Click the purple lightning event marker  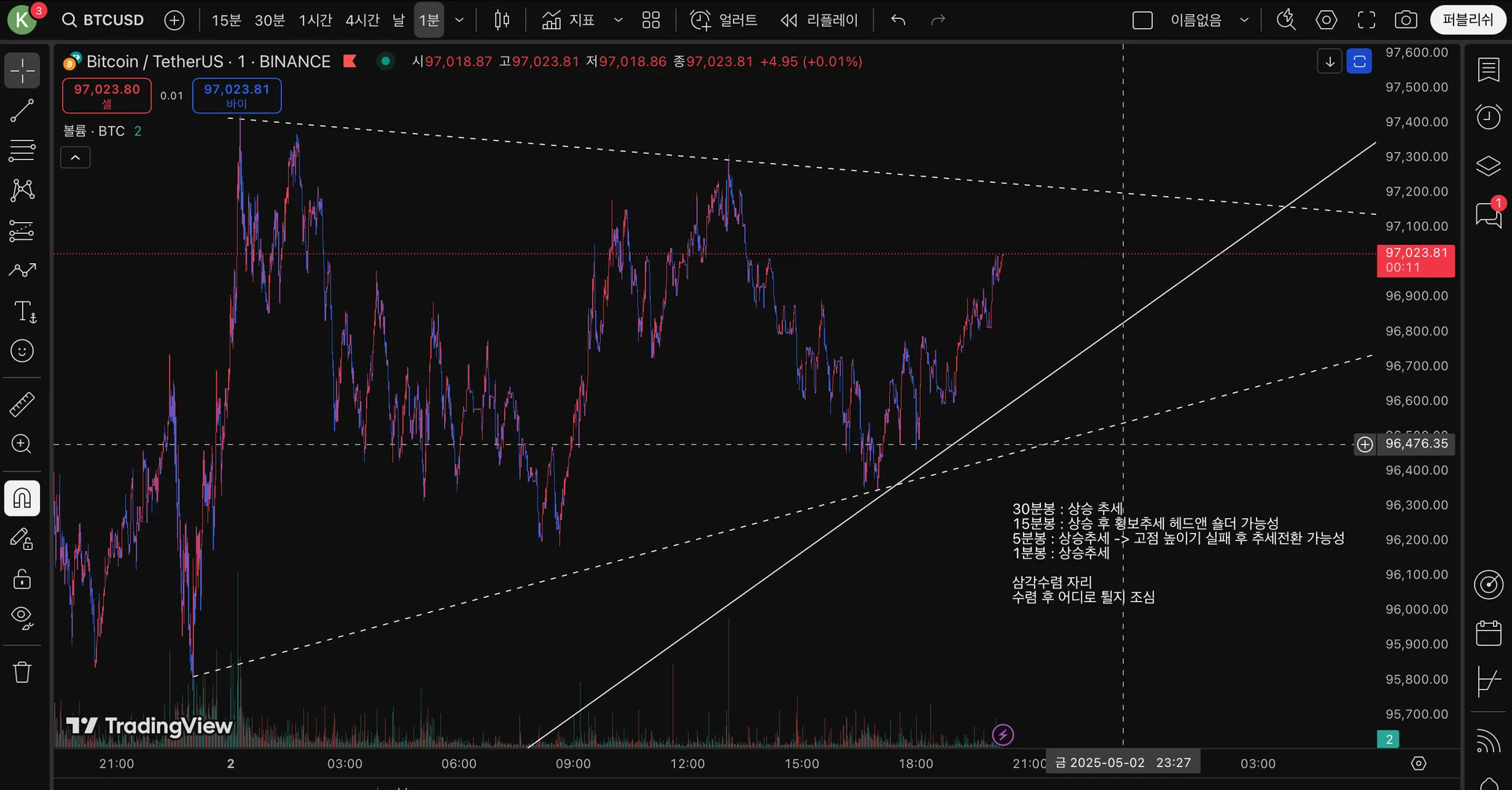click(1002, 735)
